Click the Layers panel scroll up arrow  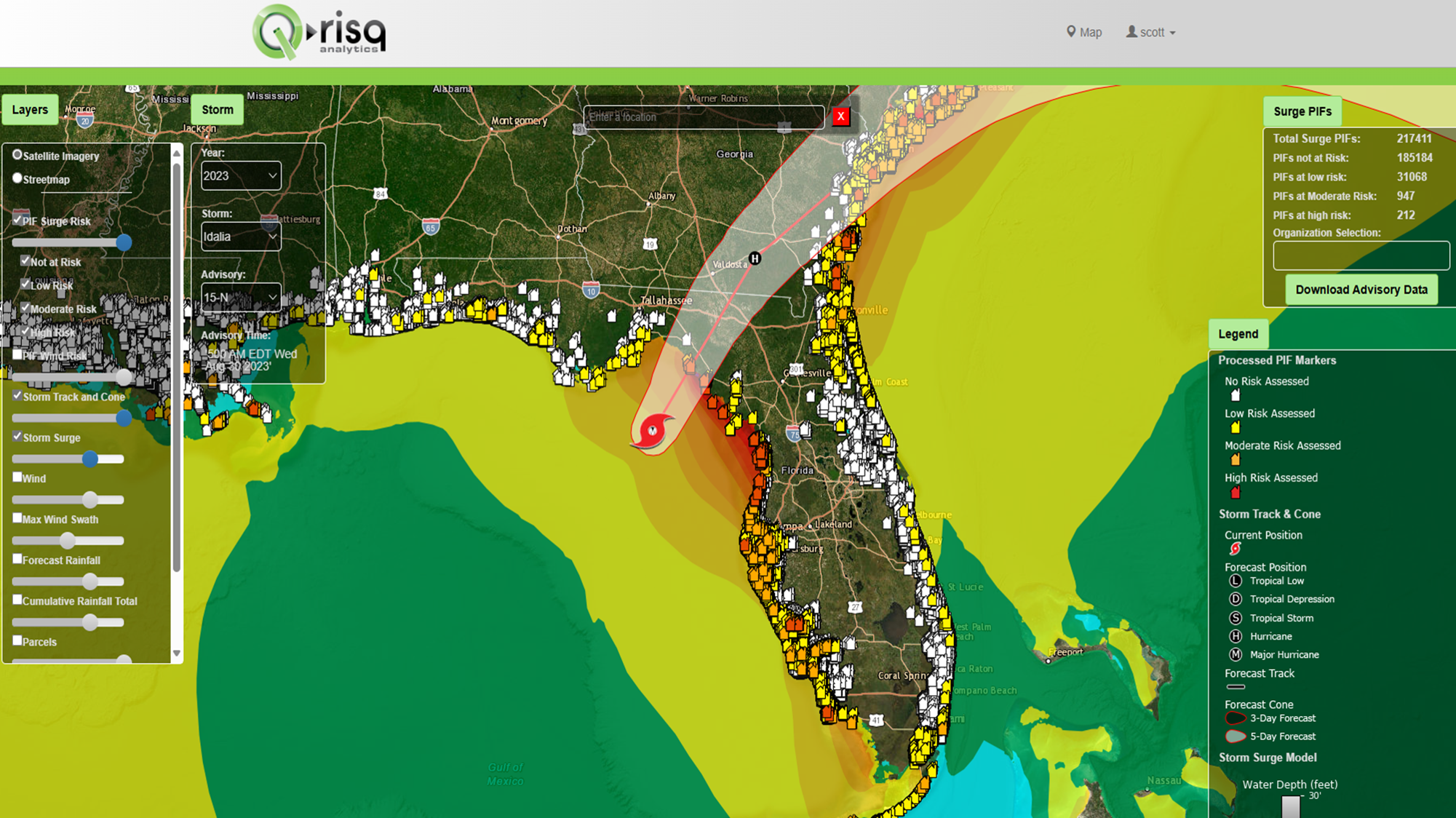click(176, 154)
